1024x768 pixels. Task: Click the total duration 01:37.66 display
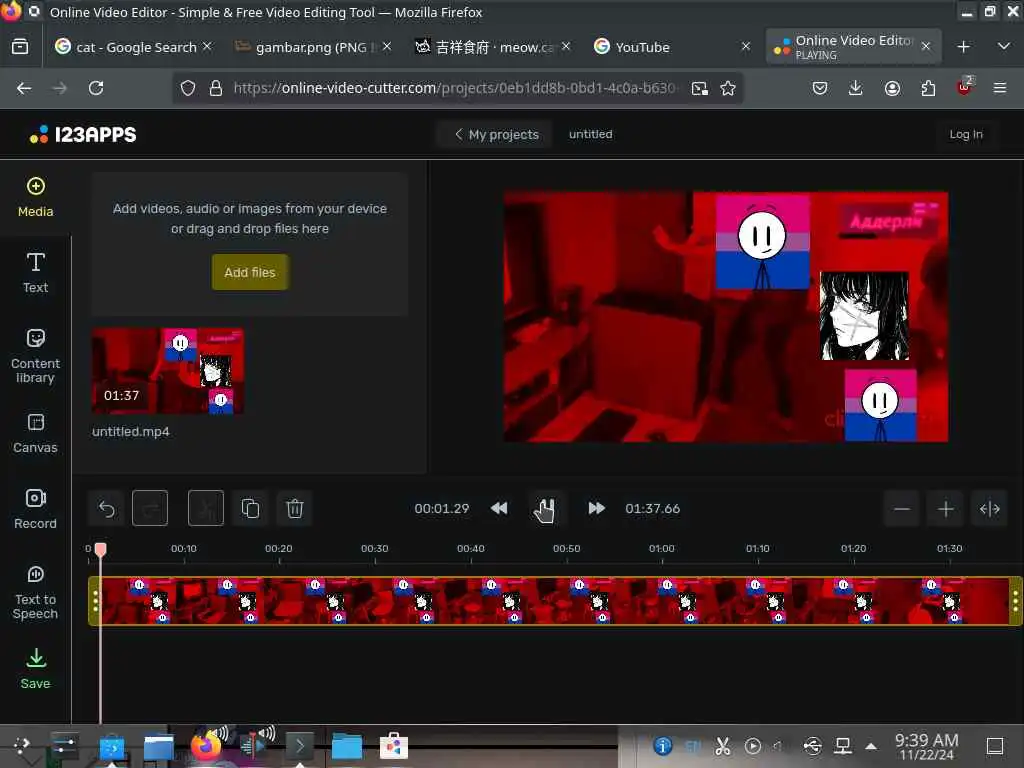tap(652, 509)
